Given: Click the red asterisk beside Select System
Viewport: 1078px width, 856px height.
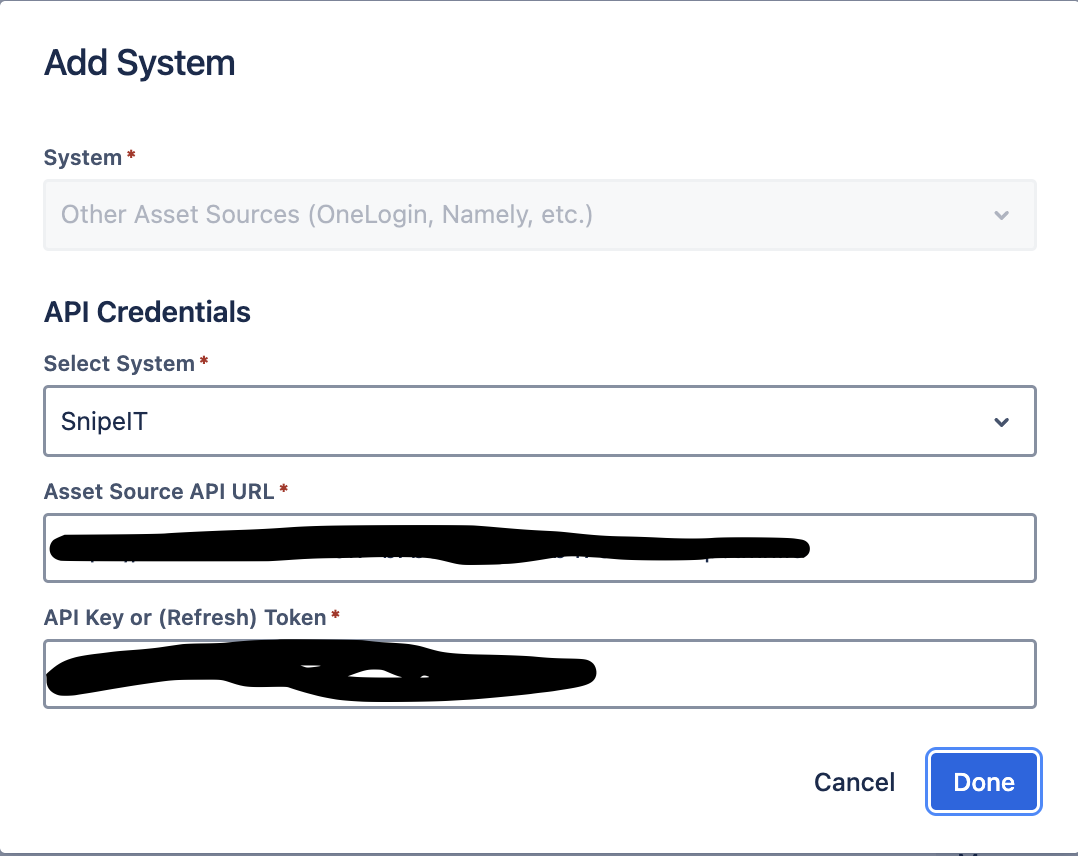Looking at the screenshot, I should tap(204, 360).
